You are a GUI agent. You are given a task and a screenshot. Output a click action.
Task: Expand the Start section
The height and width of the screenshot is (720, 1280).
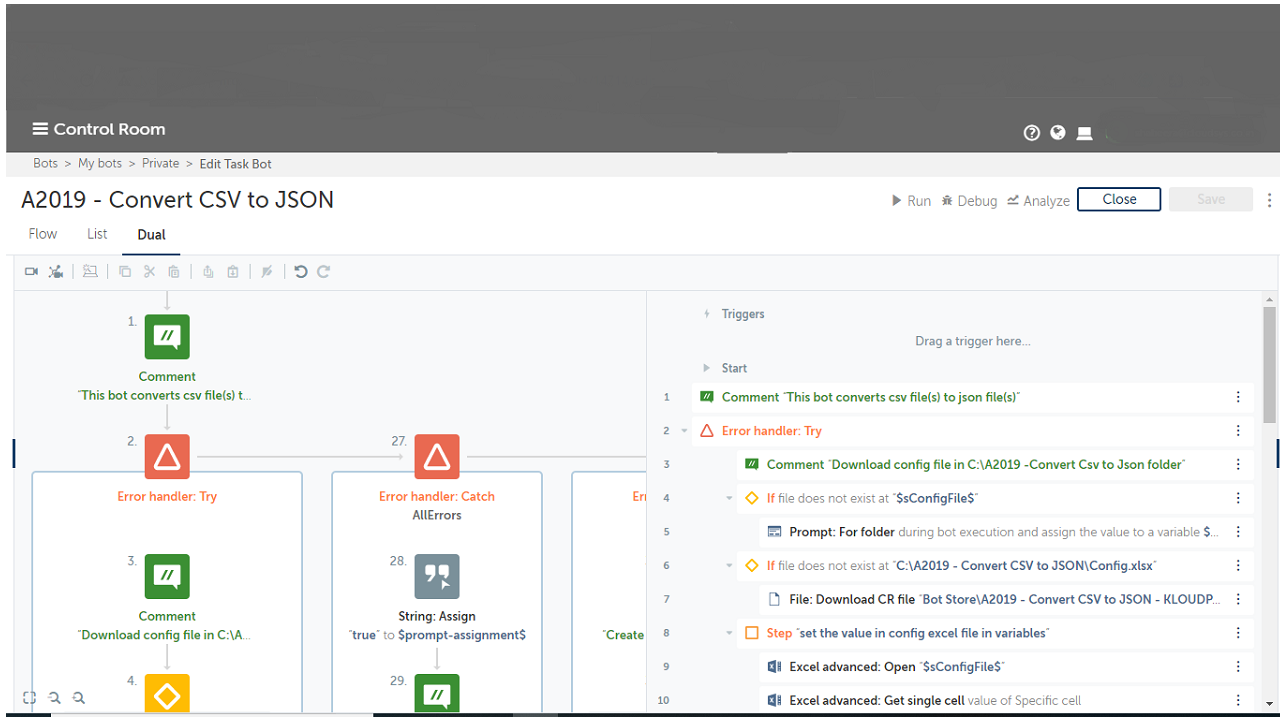point(707,368)
